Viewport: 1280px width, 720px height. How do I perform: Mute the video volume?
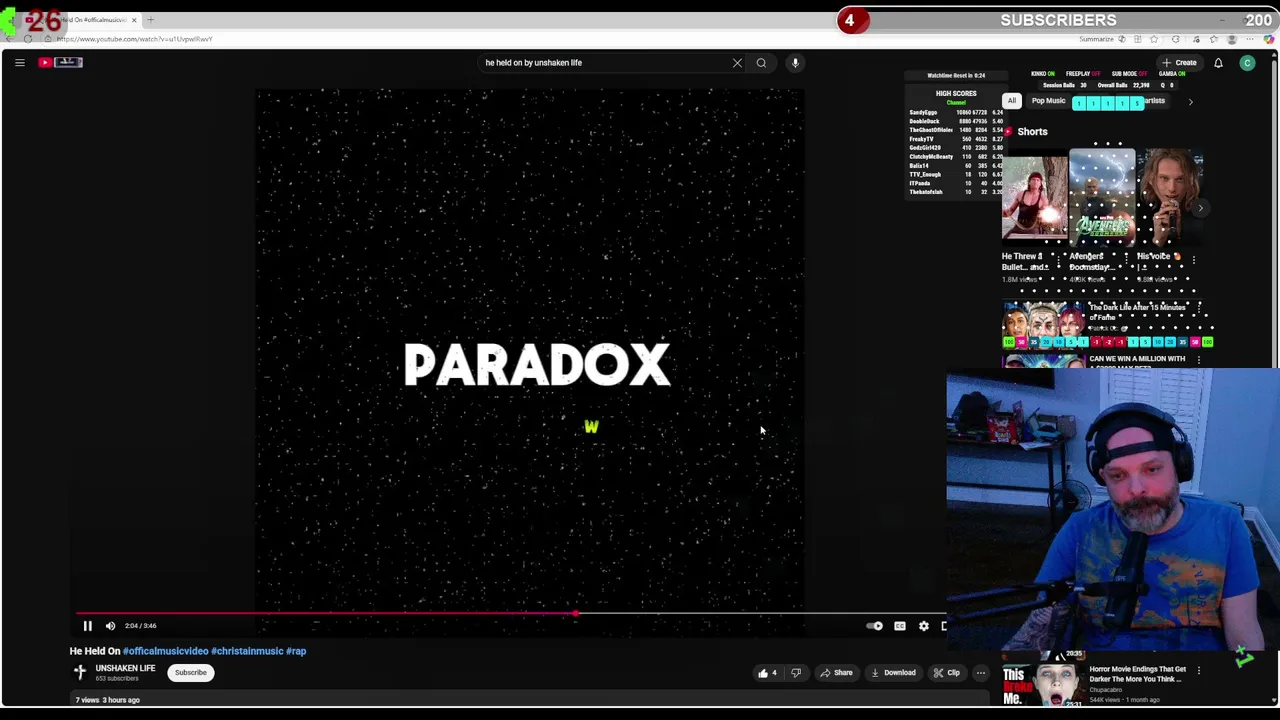point(110,626)
